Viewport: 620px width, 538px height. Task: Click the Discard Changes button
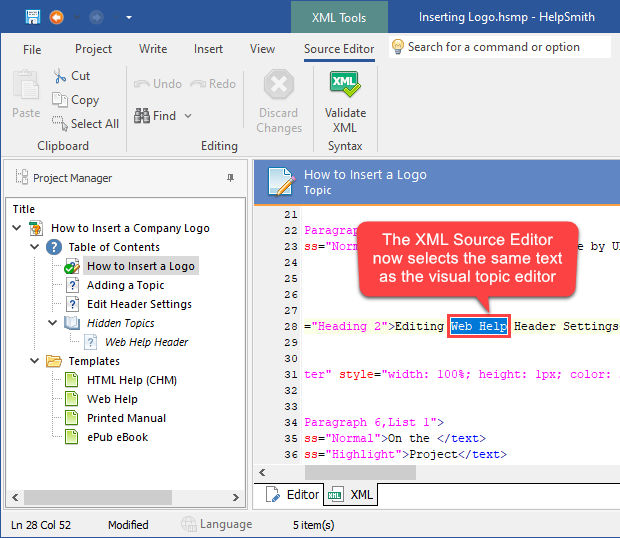279,101
